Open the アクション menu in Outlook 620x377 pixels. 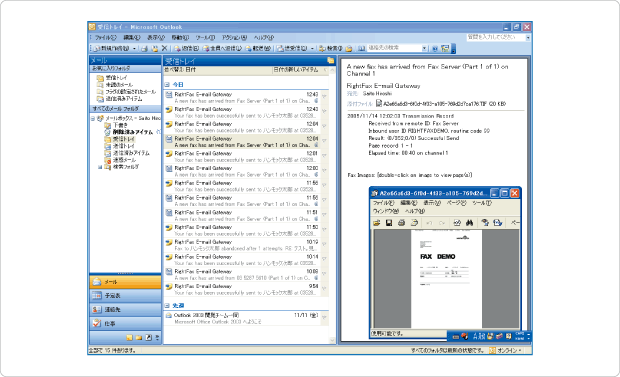coord(234,38)
